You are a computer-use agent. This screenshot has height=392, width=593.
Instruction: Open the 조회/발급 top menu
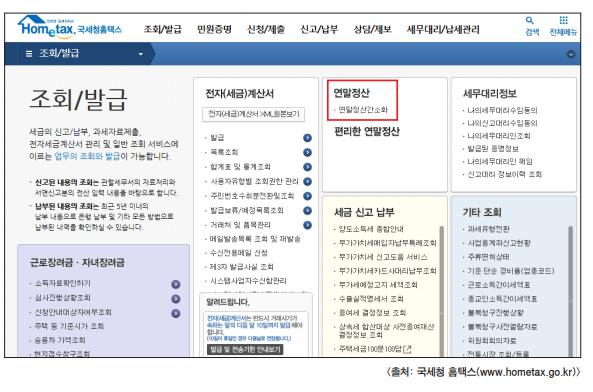click(x=163, y=29)
